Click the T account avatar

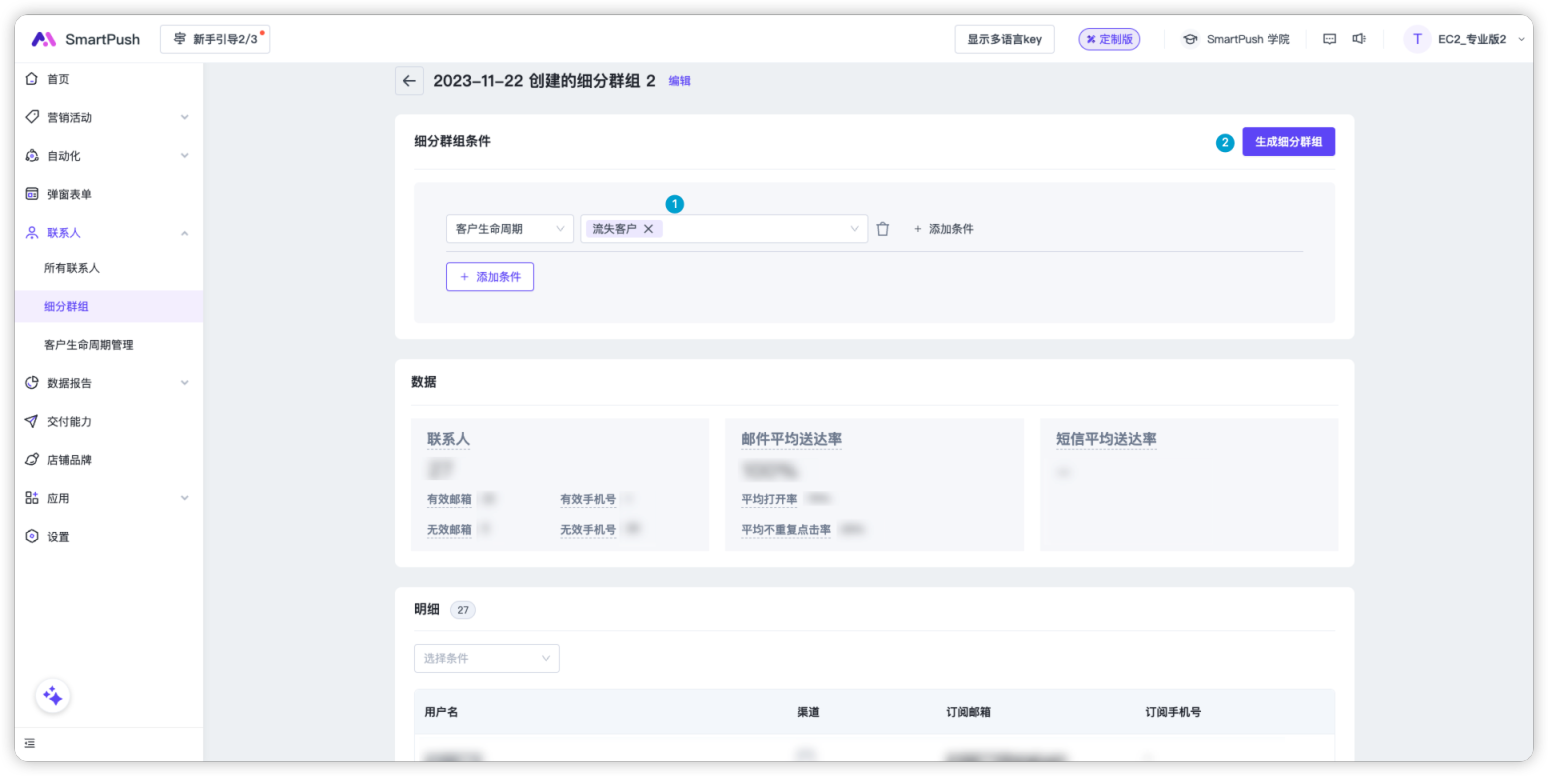point(1416,39)
